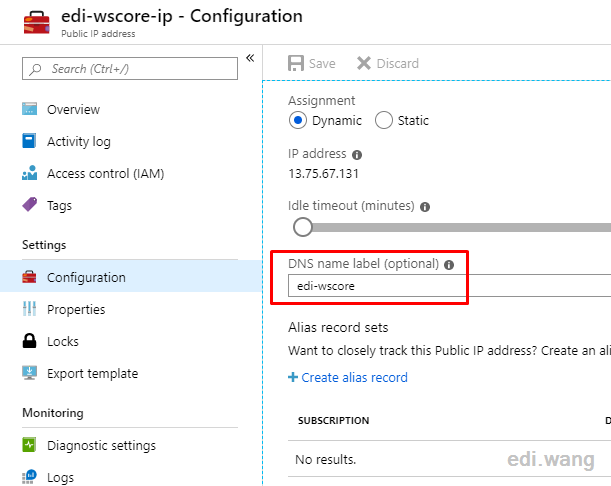Screen dimensions: 611x486
Task: Open the Activity log icon
Action: [x=29, y=141]
